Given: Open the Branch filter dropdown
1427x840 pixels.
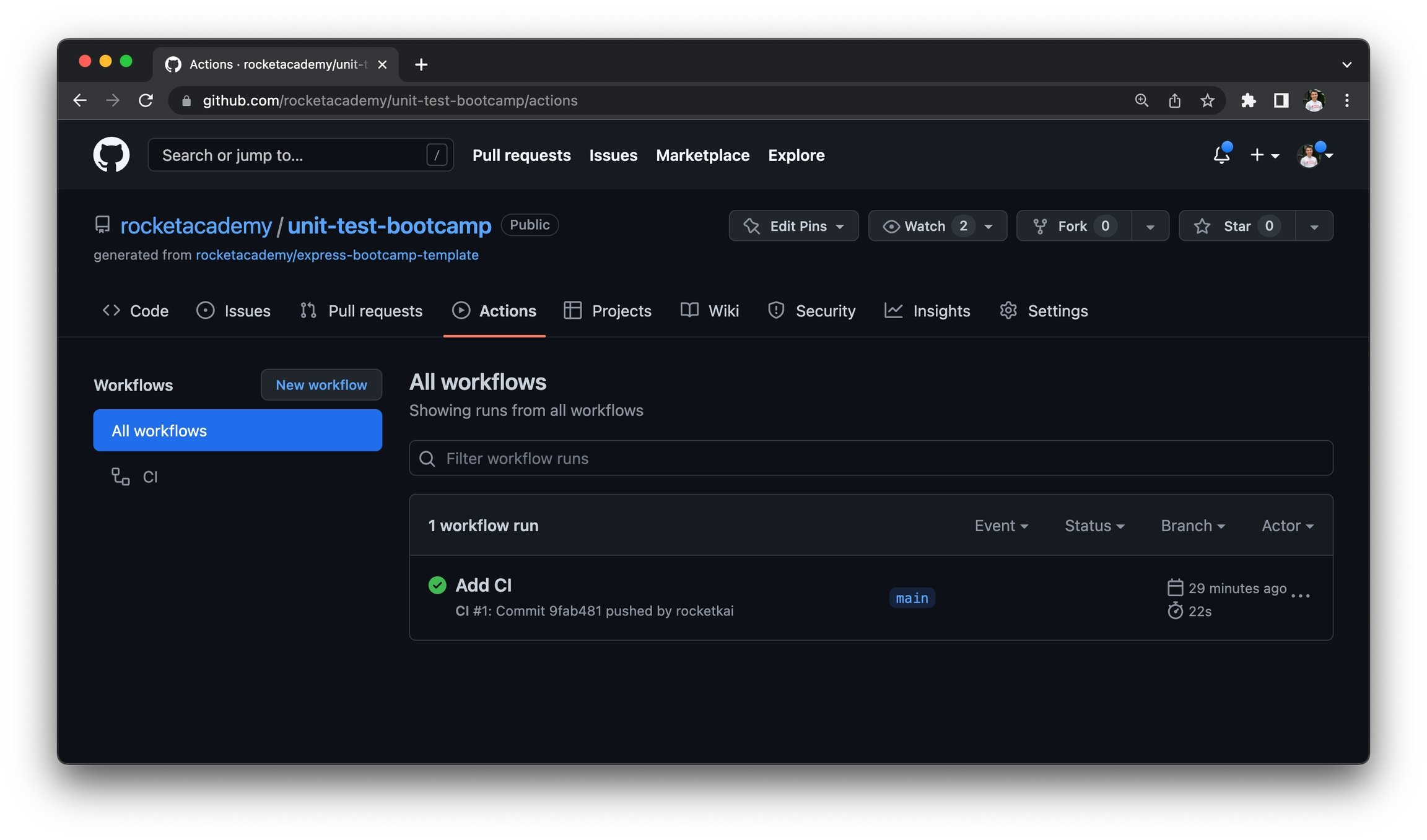Looking at the screenshot, I should pos(1192,526).
